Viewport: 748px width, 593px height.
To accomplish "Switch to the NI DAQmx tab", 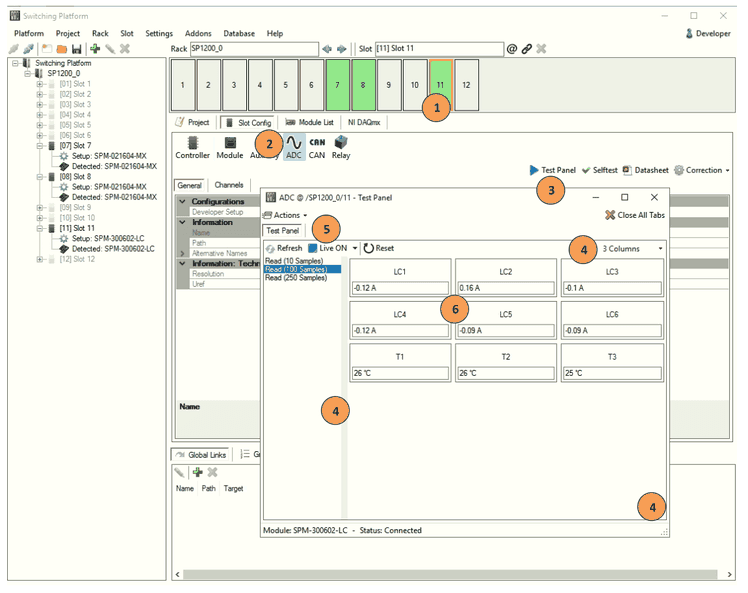I will point(364,123).
